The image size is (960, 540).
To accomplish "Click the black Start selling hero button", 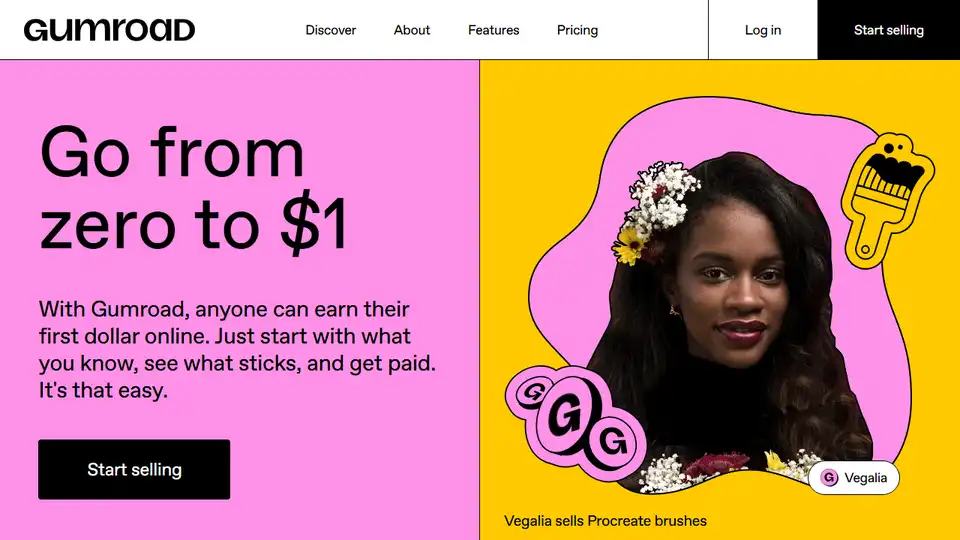I will pos(134,470).
